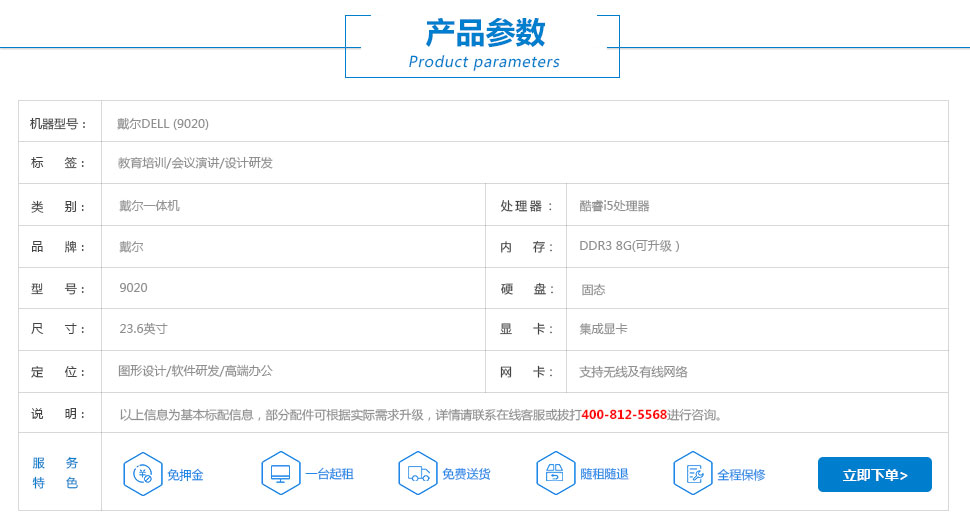Click the 戴尔一体机 category value
Image resolution: width=970 pixels, height=529 pixels.
tap(149, 205)
